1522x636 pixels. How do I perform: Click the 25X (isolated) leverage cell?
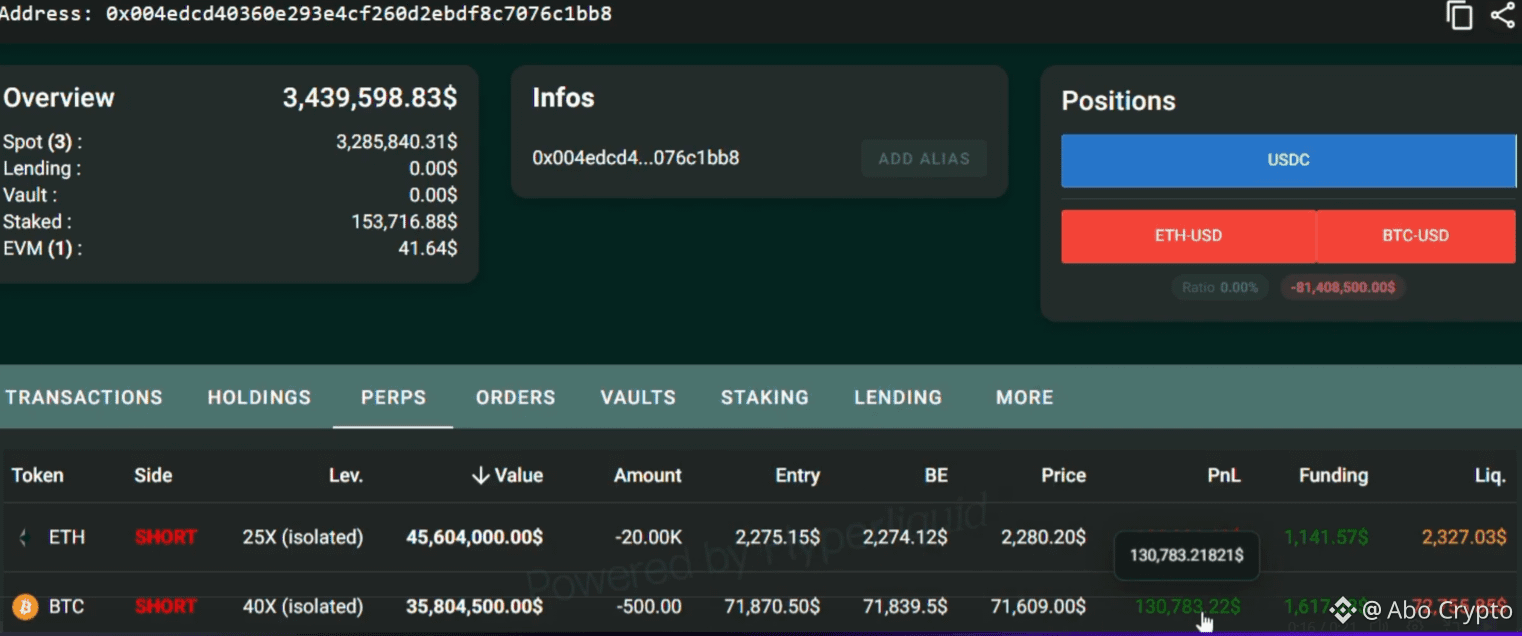[303, 537]
